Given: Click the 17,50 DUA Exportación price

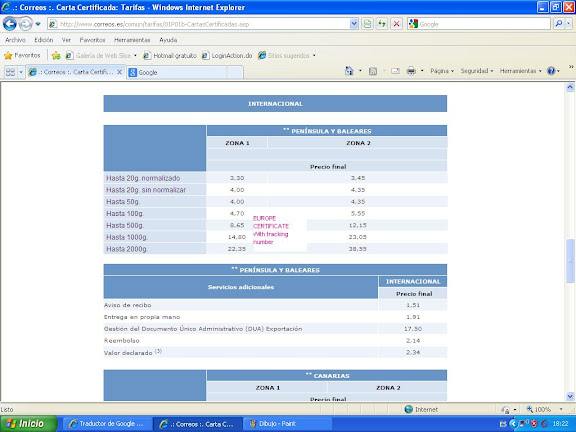Looking at the screenshot, I should point(413,329).
